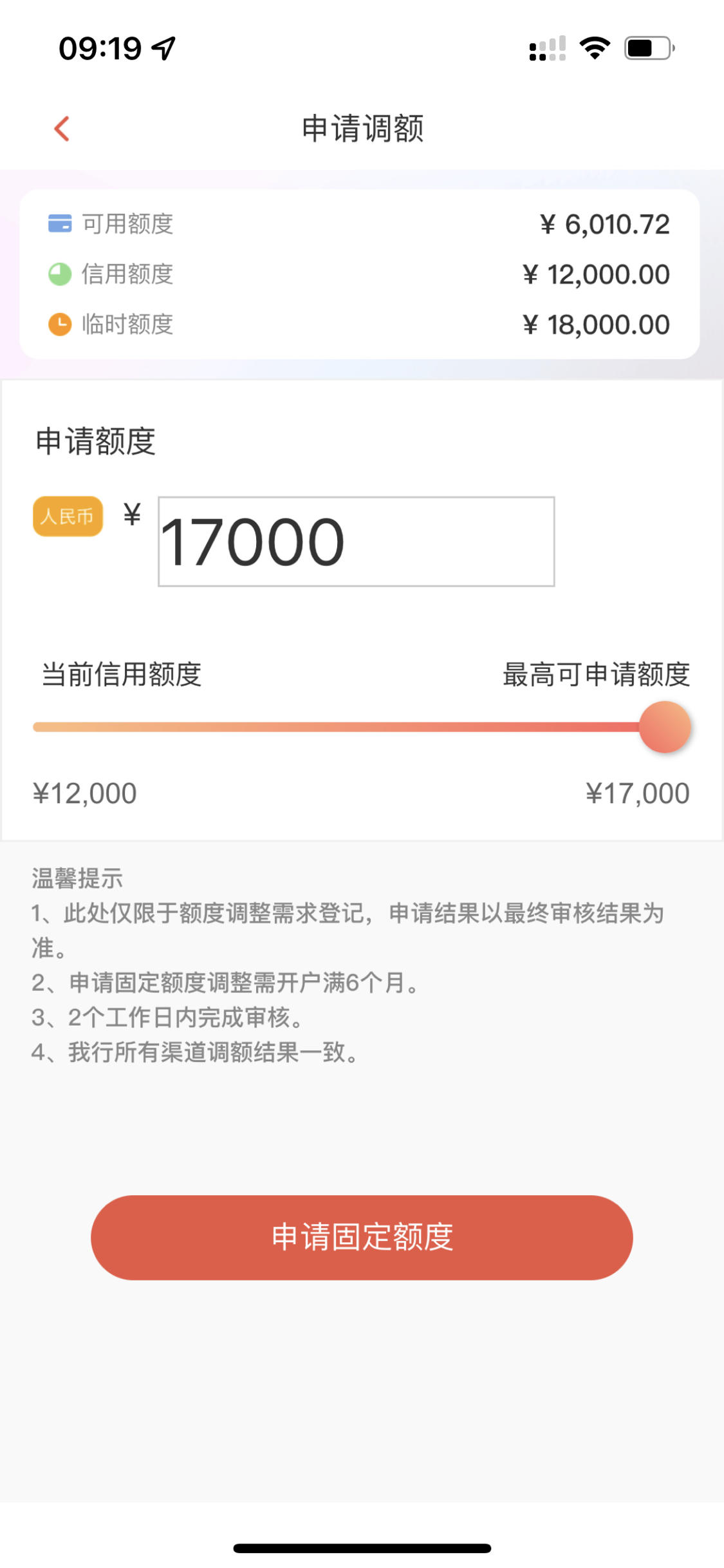Click the green pie icon beside 信用额度
Screen dimensions: 724x1568
[x=60, y=274]
